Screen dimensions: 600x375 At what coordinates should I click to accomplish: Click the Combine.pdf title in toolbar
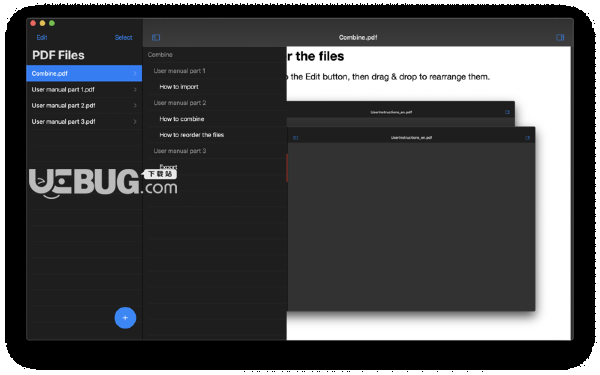click(358, 37)
